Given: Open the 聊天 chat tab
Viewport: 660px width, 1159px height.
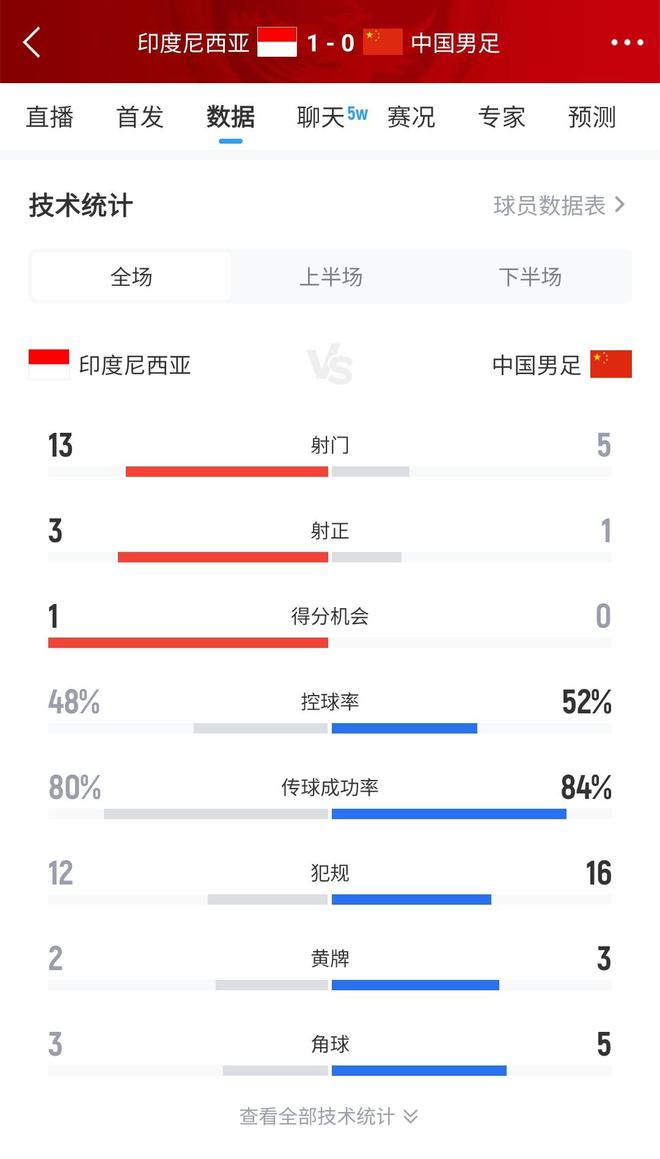Looking at the screenshot, I should click(322, 117).
